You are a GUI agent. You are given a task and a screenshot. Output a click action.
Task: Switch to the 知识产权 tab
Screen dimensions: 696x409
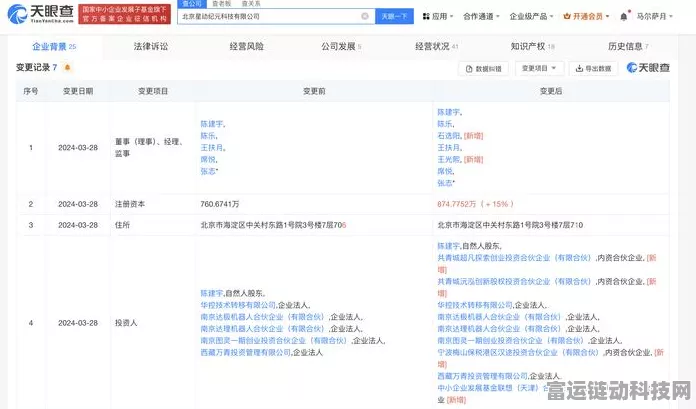coord(532,46)
